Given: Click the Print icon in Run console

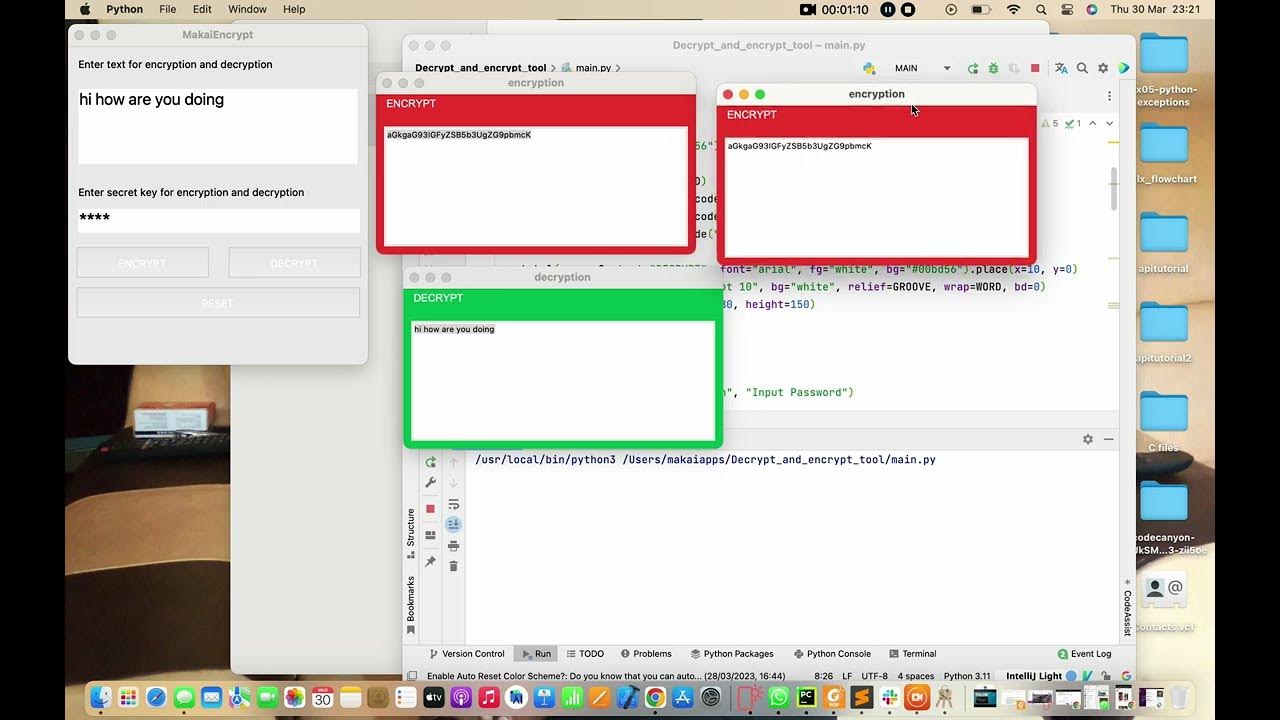Looking at the screenshot, I should [x=453, y=546].
